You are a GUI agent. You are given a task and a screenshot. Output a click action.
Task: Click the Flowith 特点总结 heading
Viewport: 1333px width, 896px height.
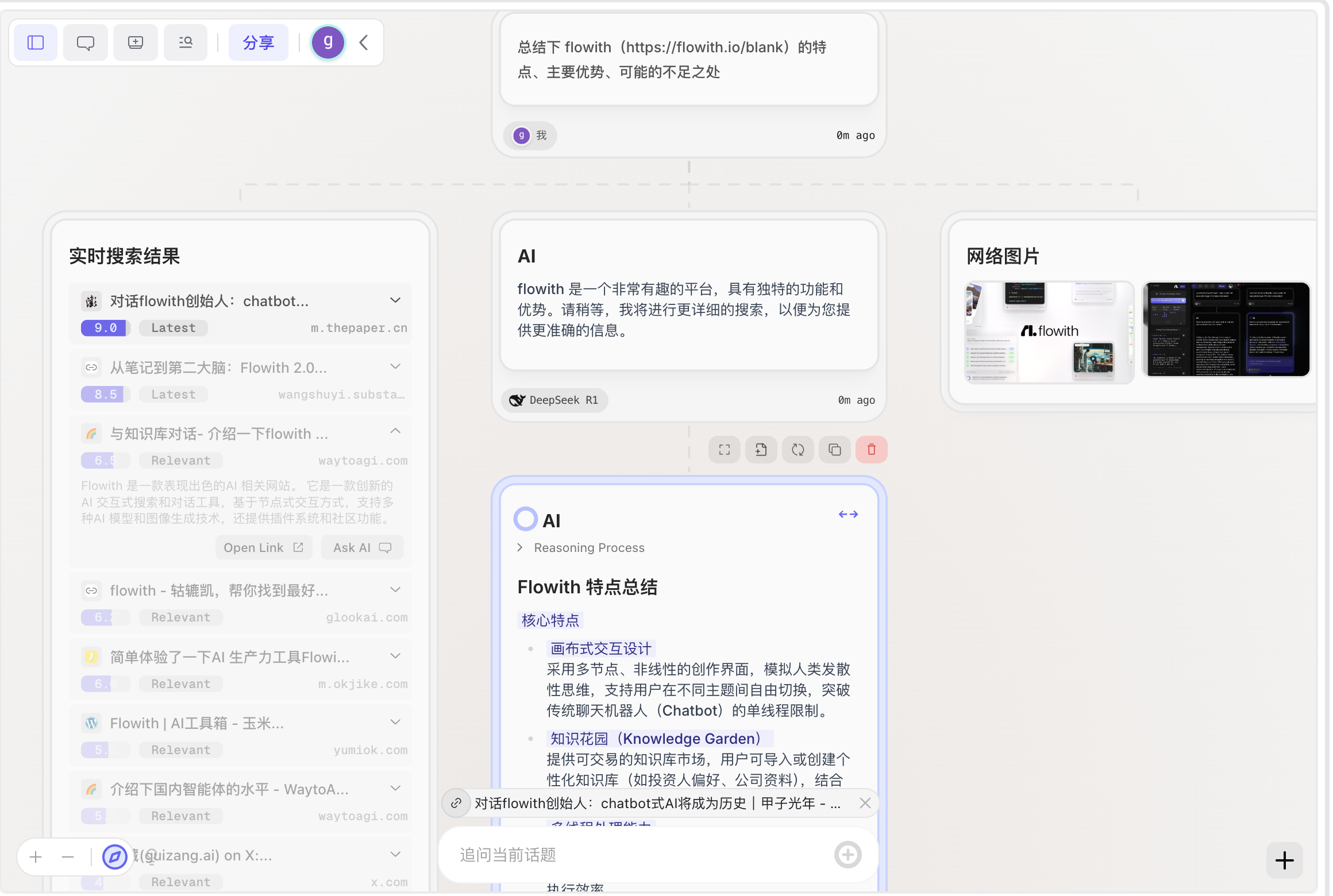coord(587,587)
